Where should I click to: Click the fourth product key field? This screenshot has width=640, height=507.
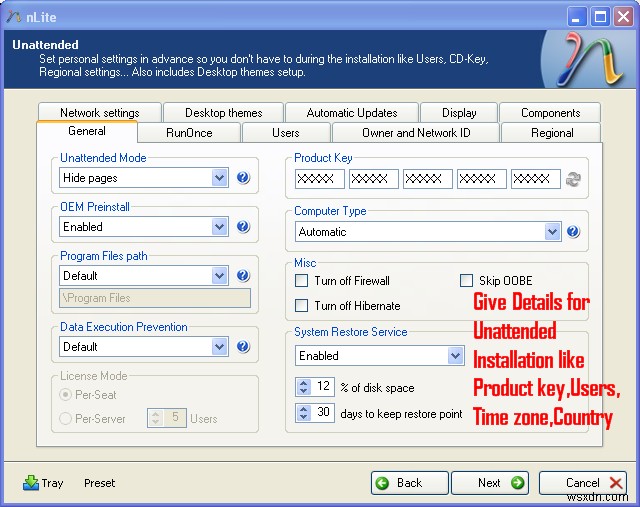482,179
